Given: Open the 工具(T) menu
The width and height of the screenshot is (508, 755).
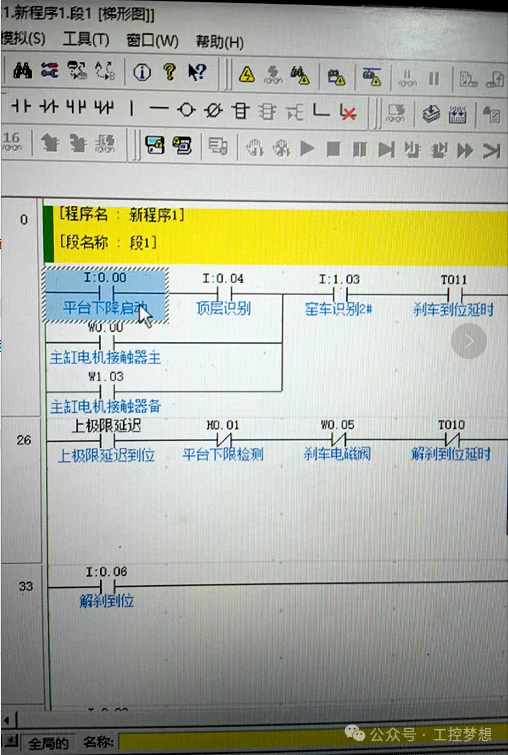Looking at the screenshot, I should click(x=86, y=39).
